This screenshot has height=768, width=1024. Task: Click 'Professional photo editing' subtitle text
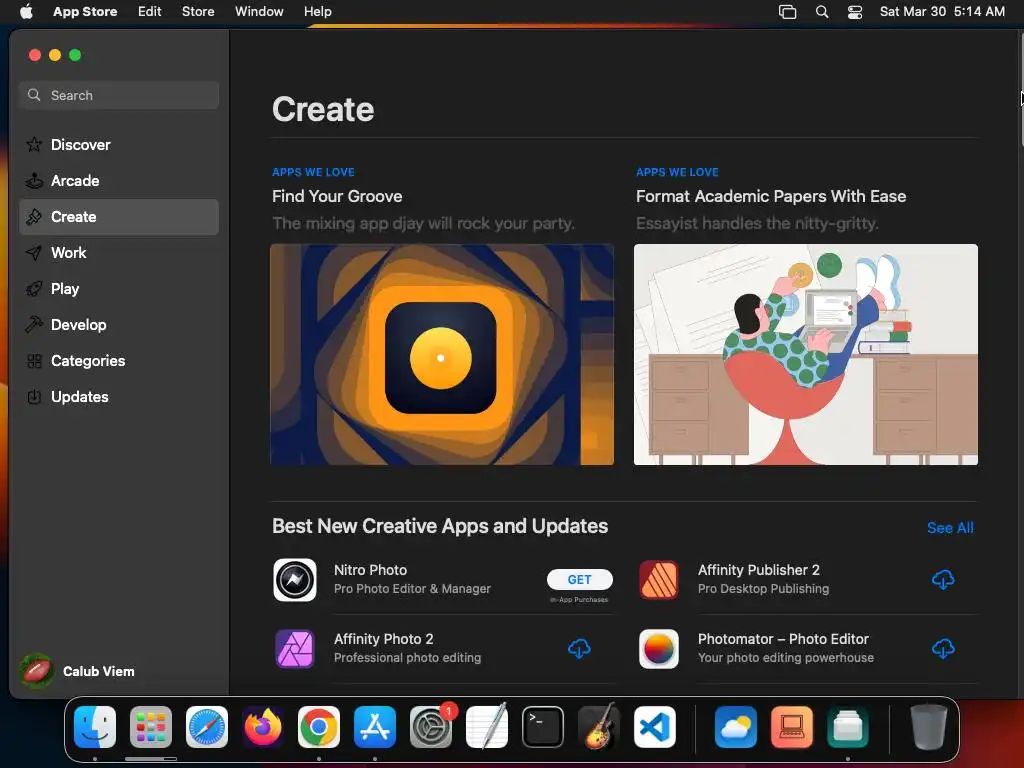coord(408,658)
